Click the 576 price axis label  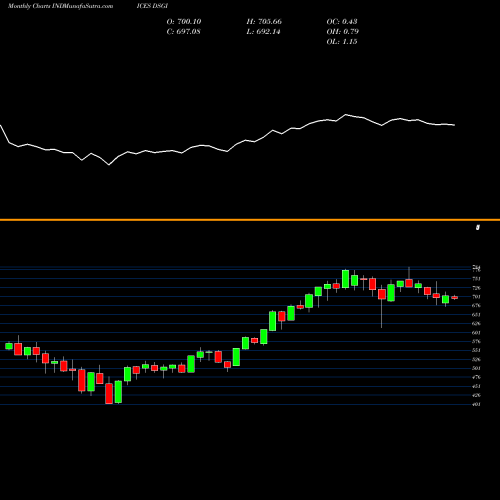click(x=476, y=342)
